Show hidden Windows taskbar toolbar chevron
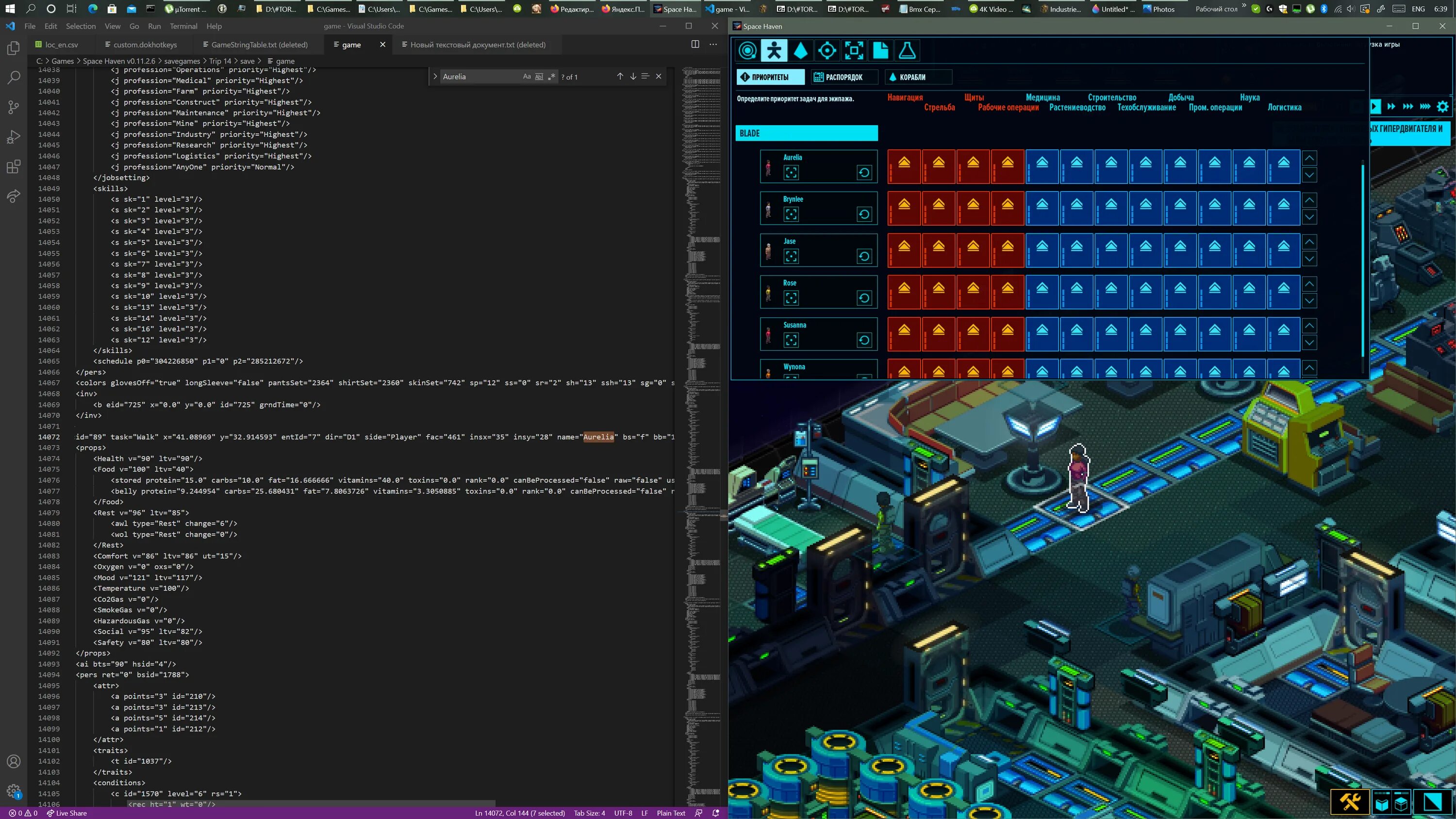 click(x=1243, y=6)
